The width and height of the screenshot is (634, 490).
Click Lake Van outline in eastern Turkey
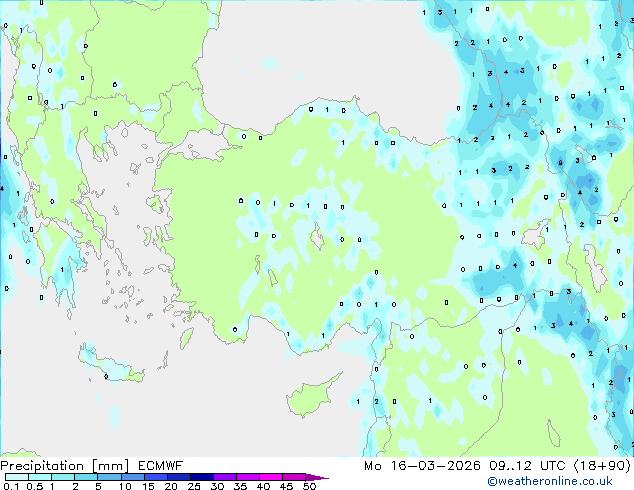537,234
